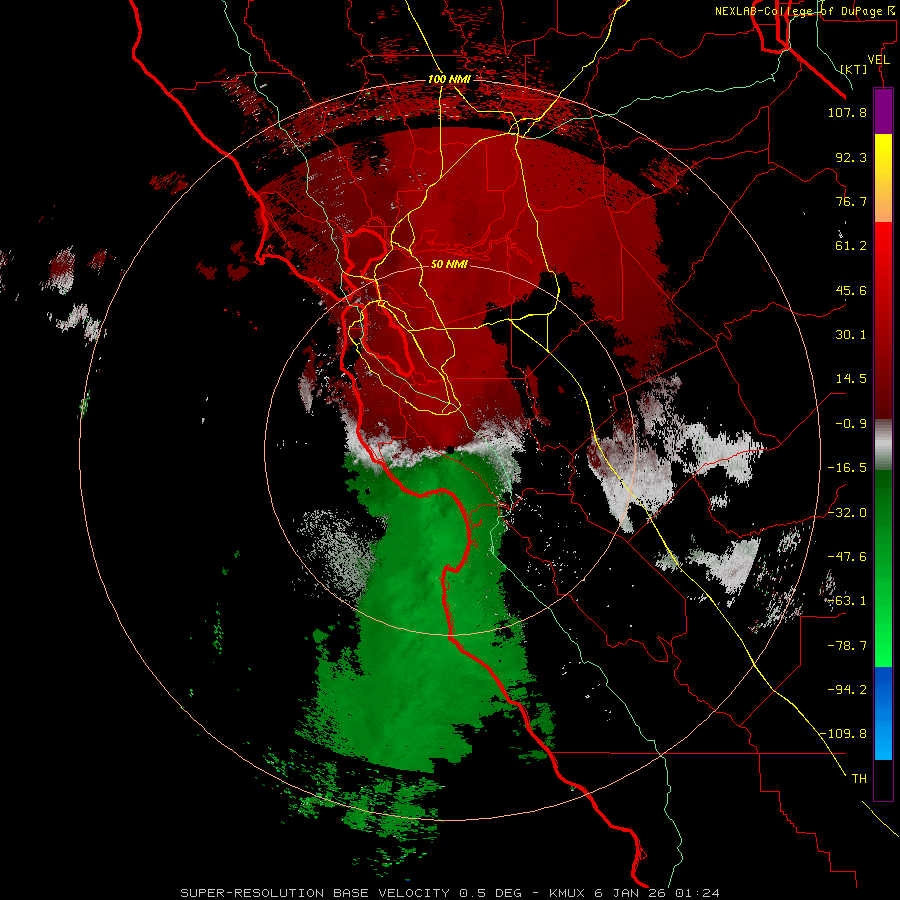
Task: Click the 61.2 legend value
Action: coord(851,246)
